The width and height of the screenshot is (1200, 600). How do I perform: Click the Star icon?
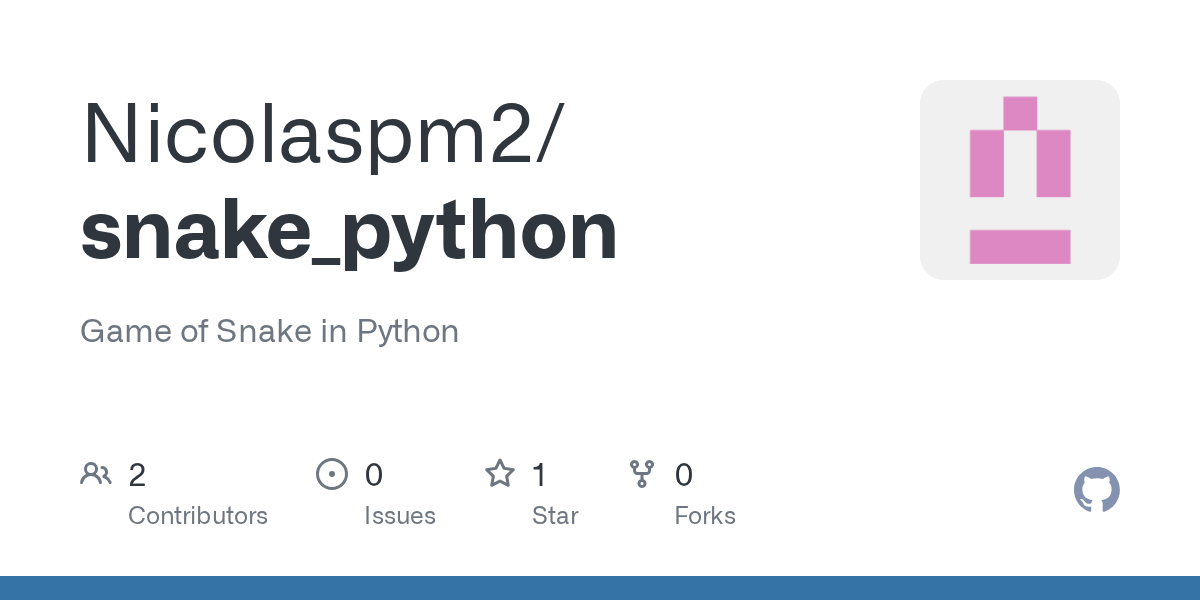[500, 473]
